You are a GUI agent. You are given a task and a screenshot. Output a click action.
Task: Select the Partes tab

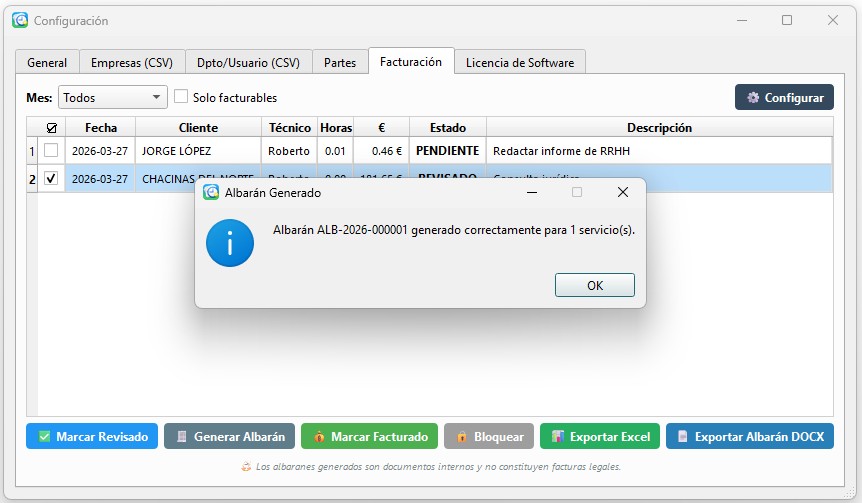[x=340, y=62]
